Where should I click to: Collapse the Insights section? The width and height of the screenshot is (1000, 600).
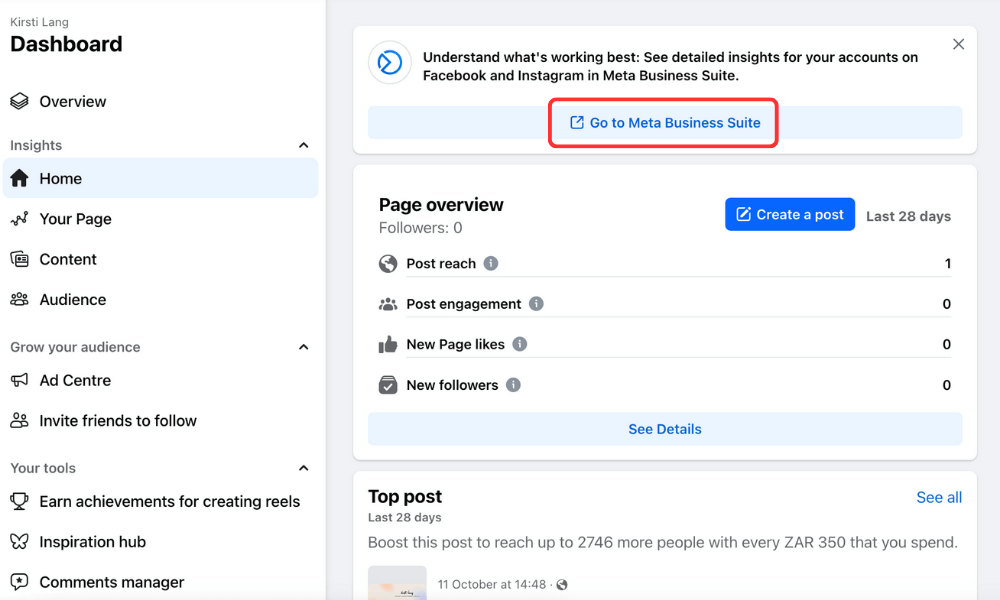(303, 145)
